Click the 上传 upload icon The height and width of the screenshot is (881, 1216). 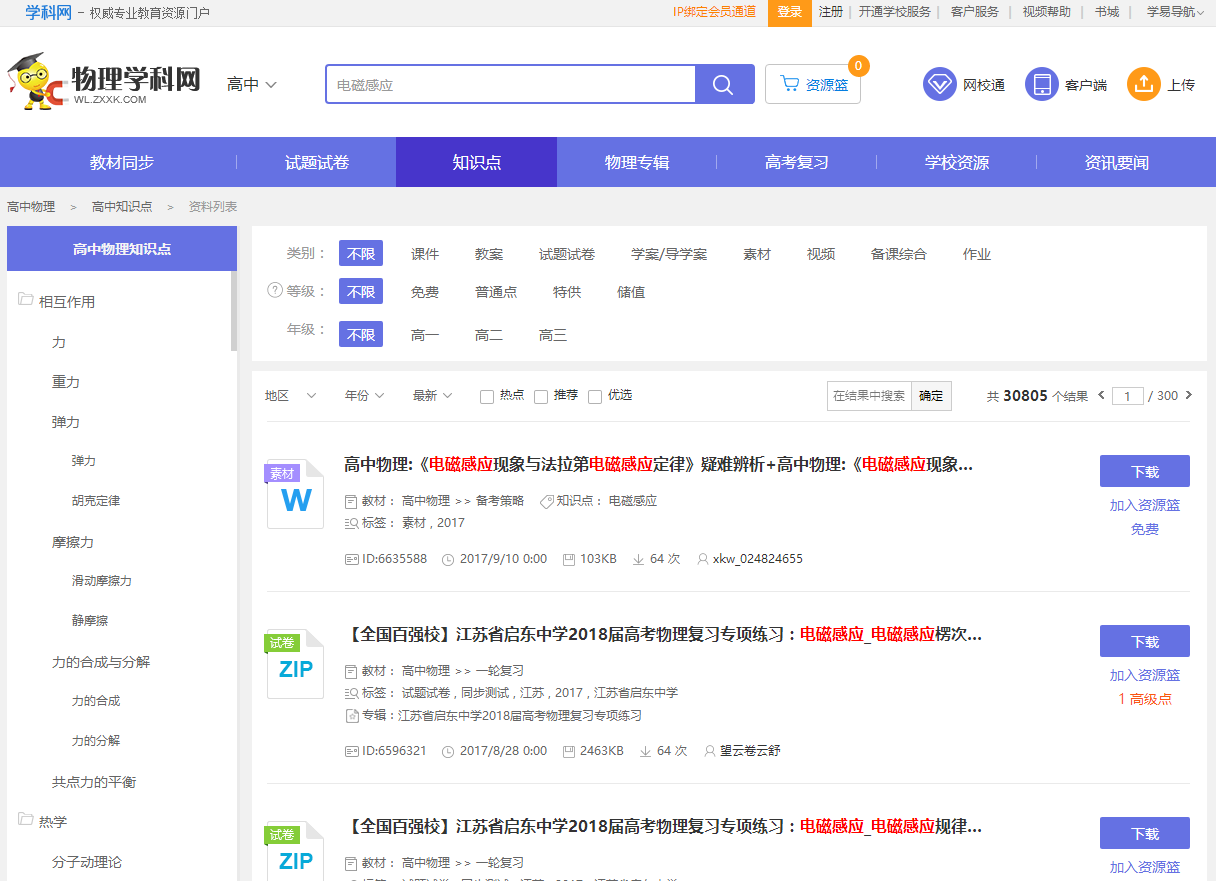click(x=1145, y=84)
